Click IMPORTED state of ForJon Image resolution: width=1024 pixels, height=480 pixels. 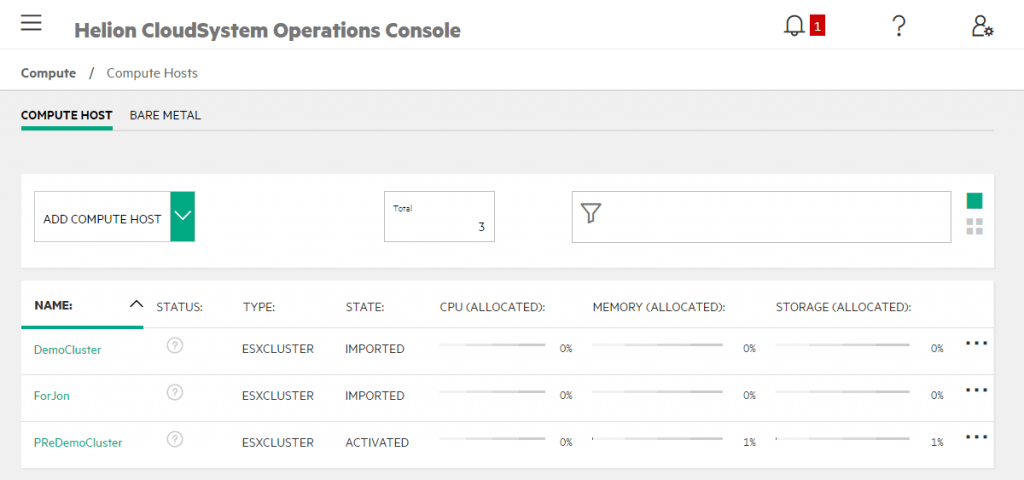pyautogui.click(x=375, y=396)
